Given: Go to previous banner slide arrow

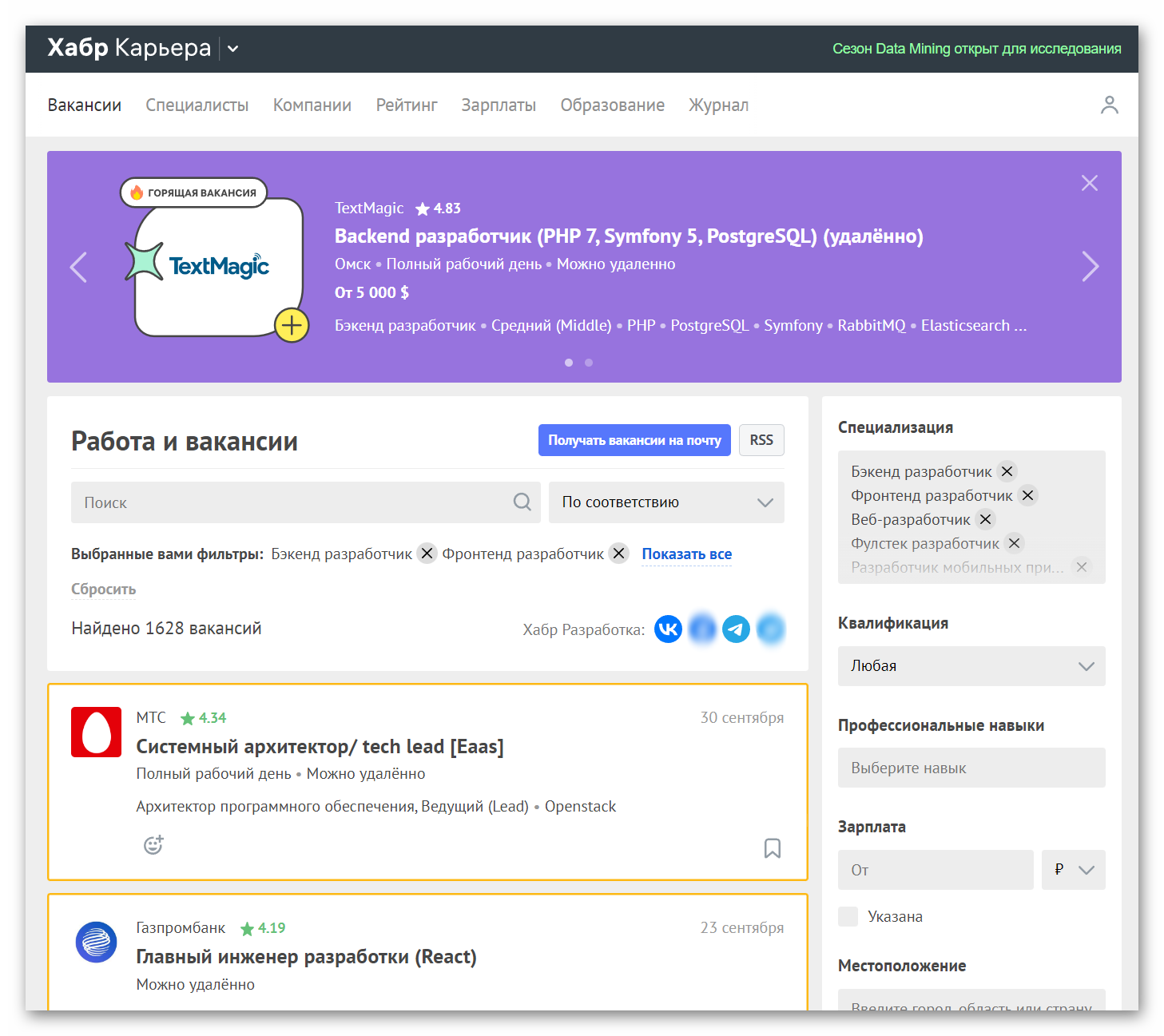Looking at the screenshot, I should (78, 267).
